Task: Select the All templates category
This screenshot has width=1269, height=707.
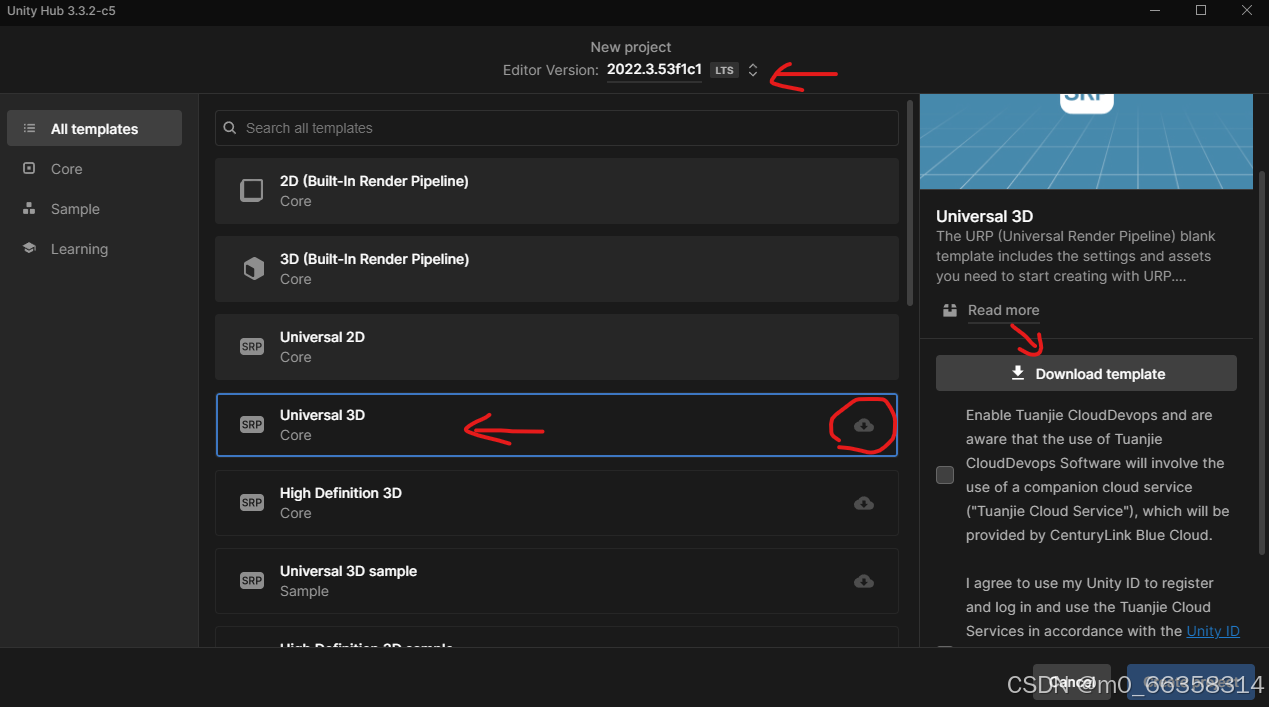Action: [x=94, y=128]
